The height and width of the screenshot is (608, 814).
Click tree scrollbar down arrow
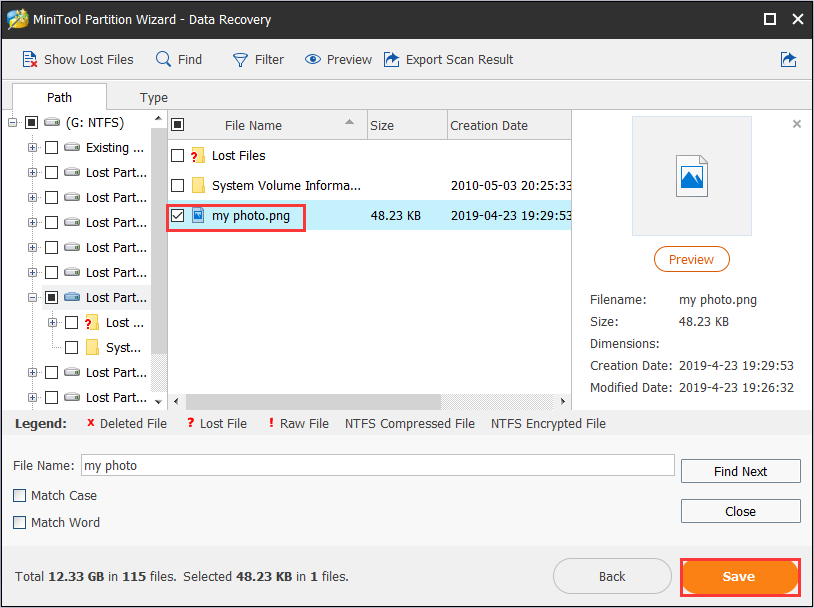158,401
